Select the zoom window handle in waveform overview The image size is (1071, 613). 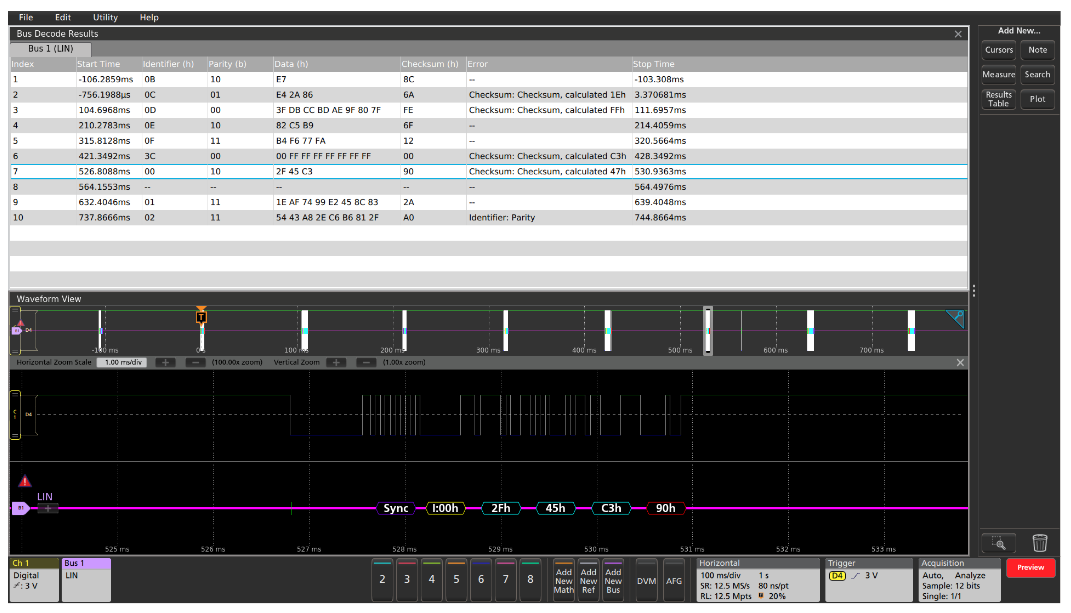tap(708, 328)
